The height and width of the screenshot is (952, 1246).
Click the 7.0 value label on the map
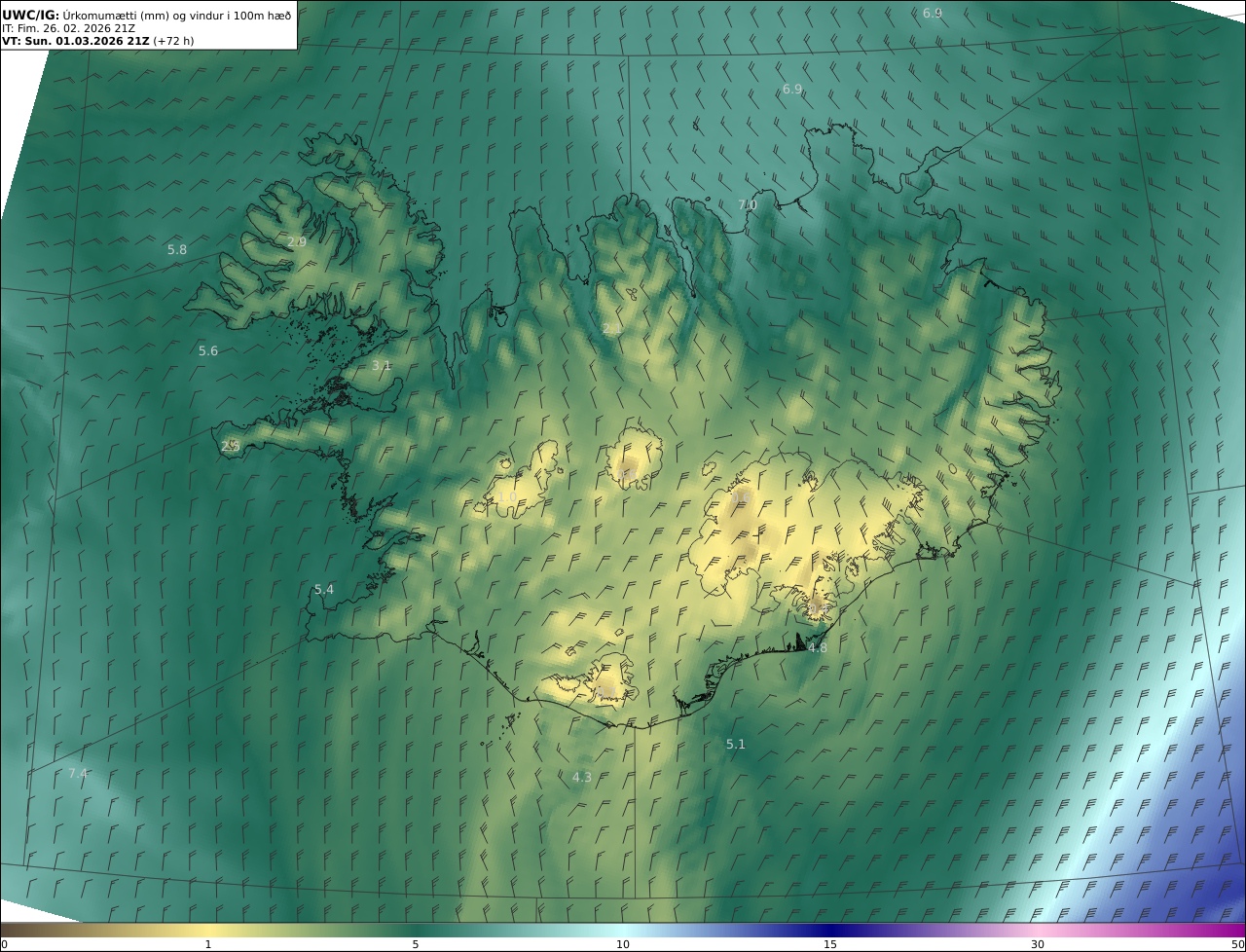747,204
